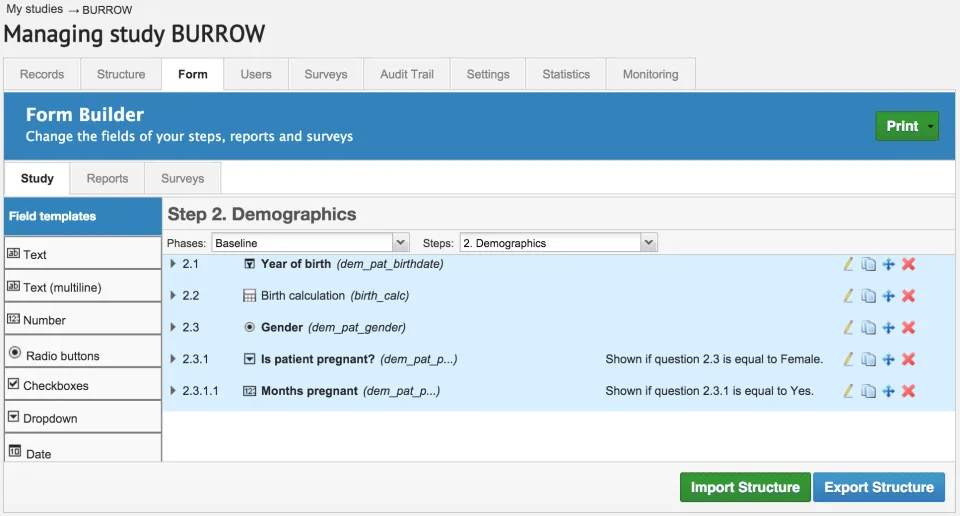Image resolution: width=960 pixels, height=516 pixels.
Task: Choose the Text (multiline) field template
Action: [83, 286]
